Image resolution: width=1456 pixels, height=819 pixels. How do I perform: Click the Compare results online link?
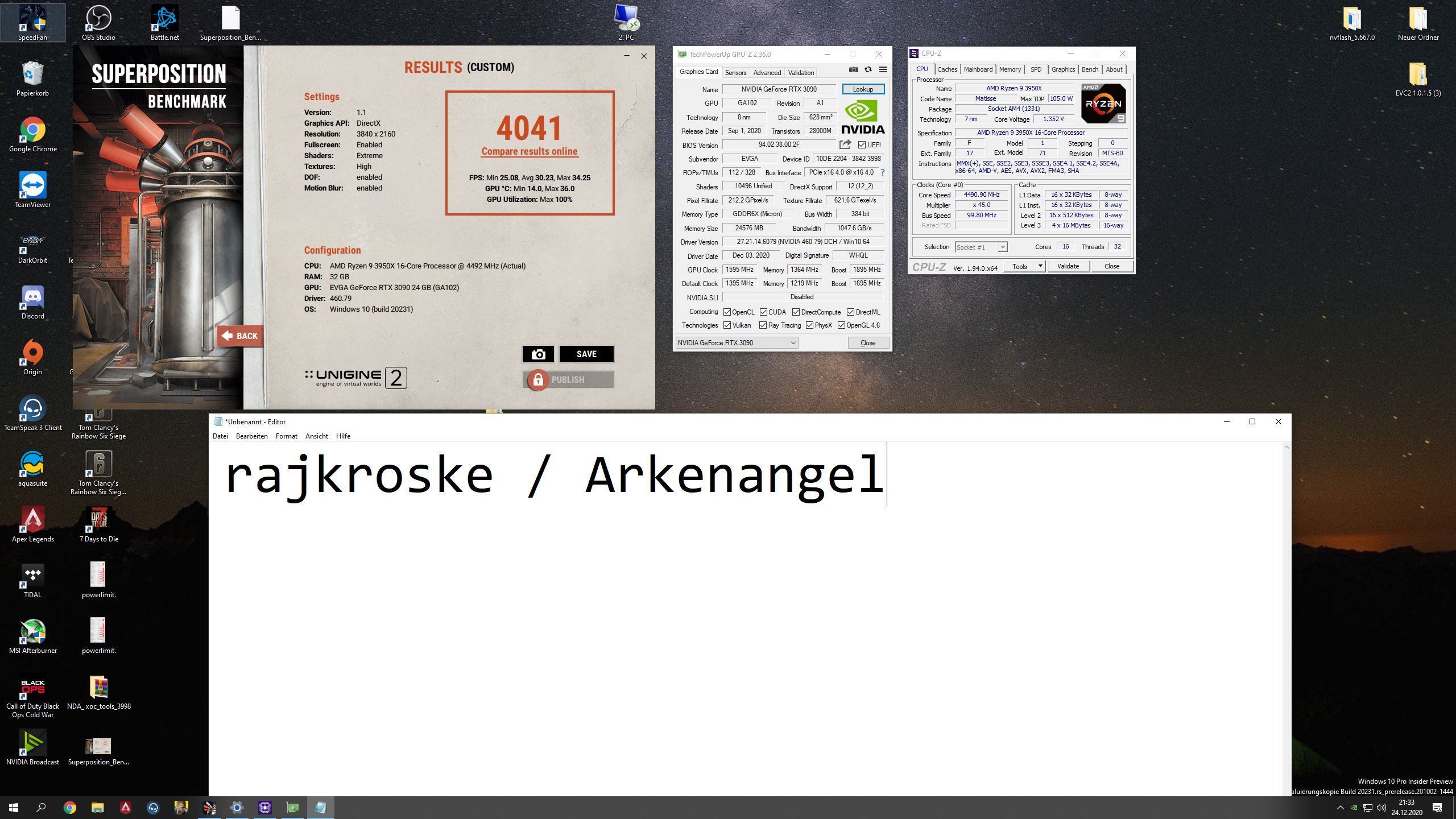[x=529, y=151]
